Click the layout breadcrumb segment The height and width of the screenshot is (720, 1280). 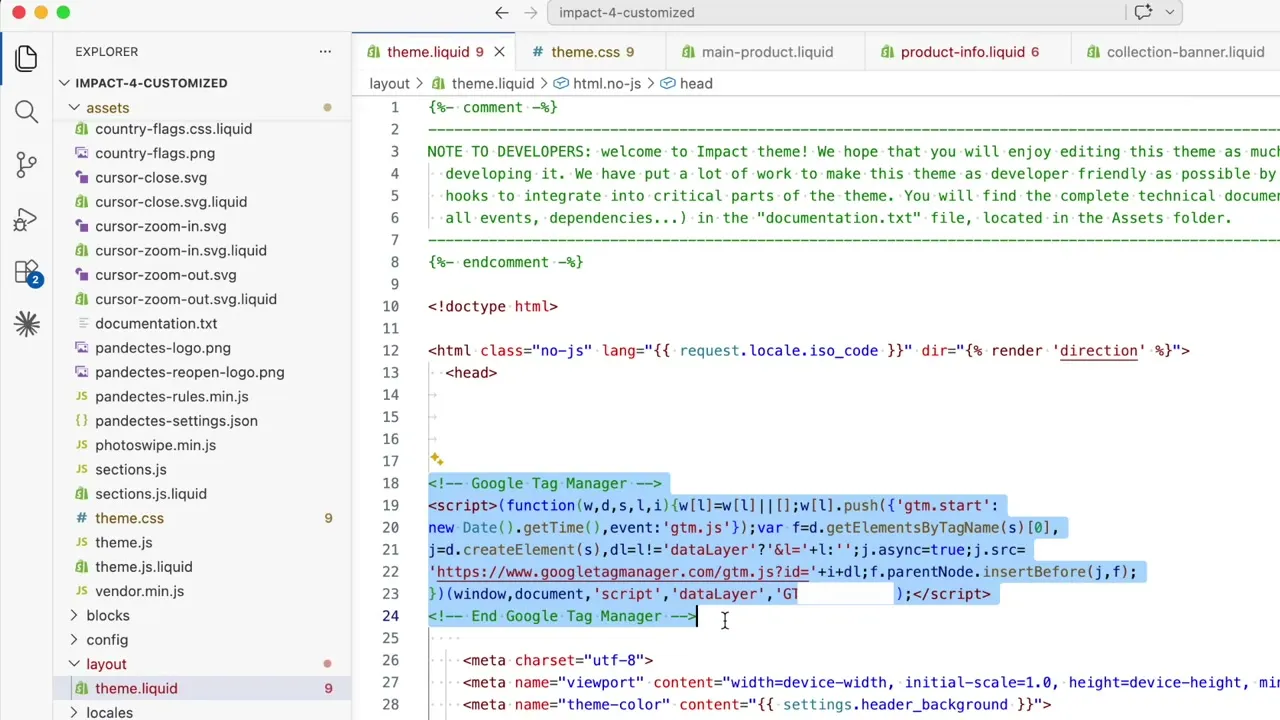[389, 83]
